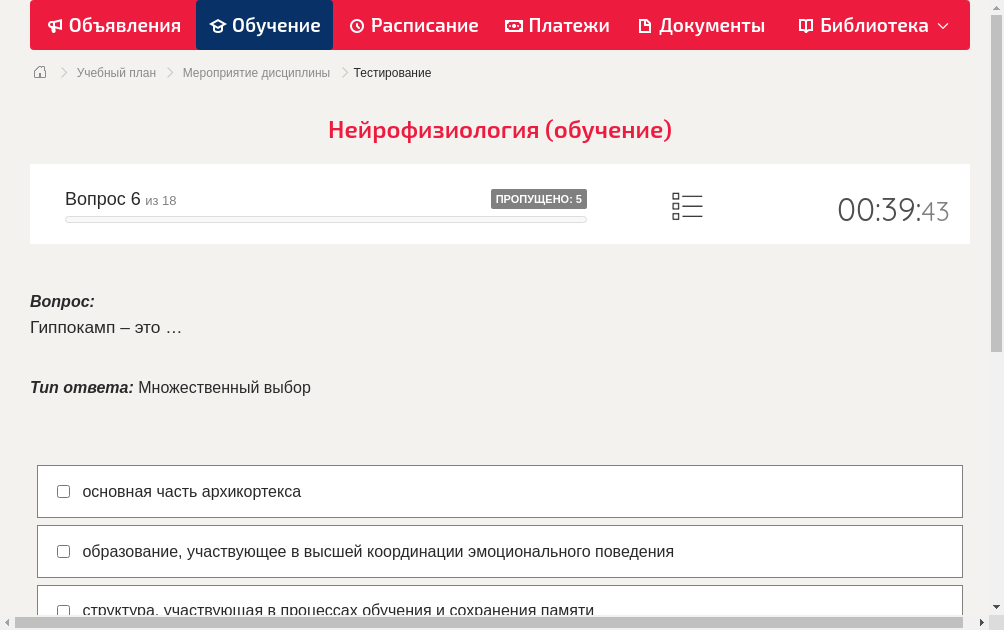The image size is (1004, 630).
Task: Switch to the Обучение tab
Action: click(264, 25)
